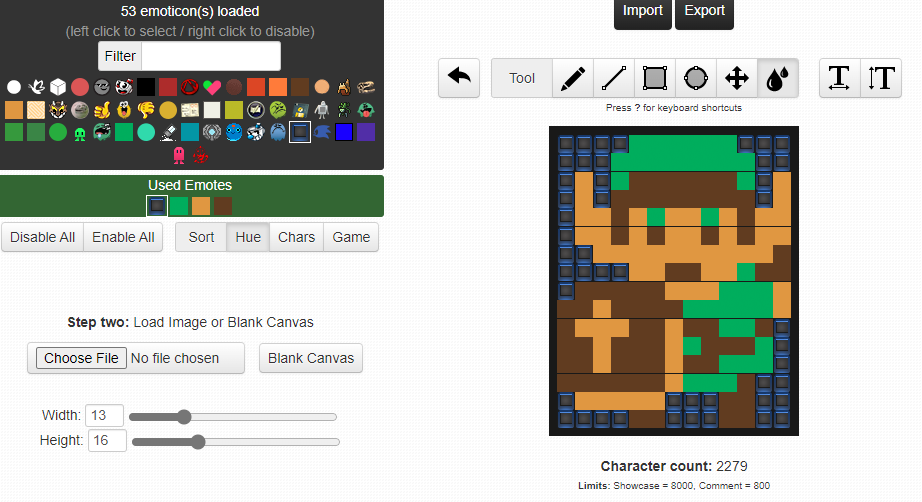This screenshot has width=922, height=502.
Task: Toggle the Sort option
Action: point(201,237)
